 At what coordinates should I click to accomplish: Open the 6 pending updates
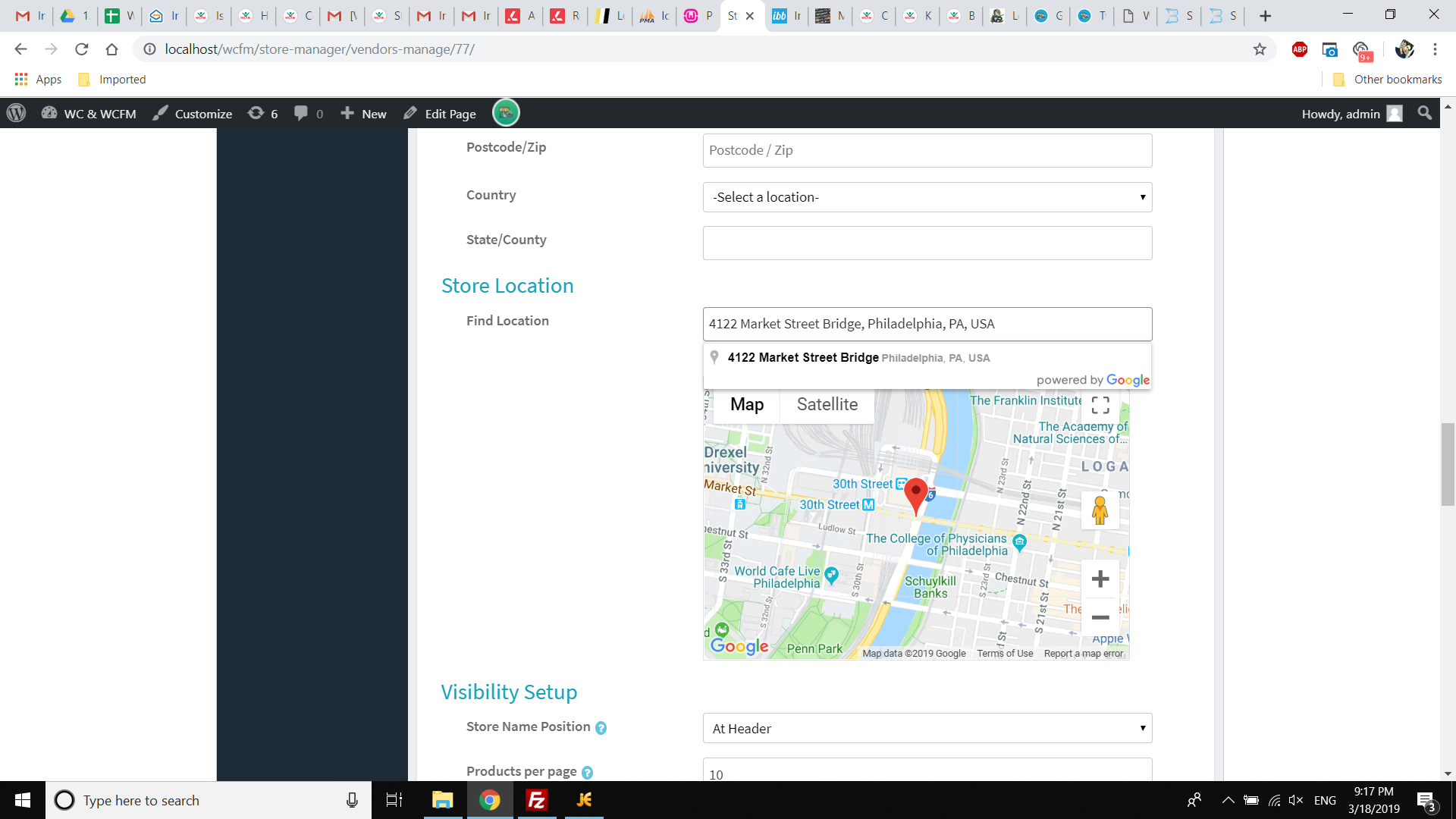[x=263, y=114]
